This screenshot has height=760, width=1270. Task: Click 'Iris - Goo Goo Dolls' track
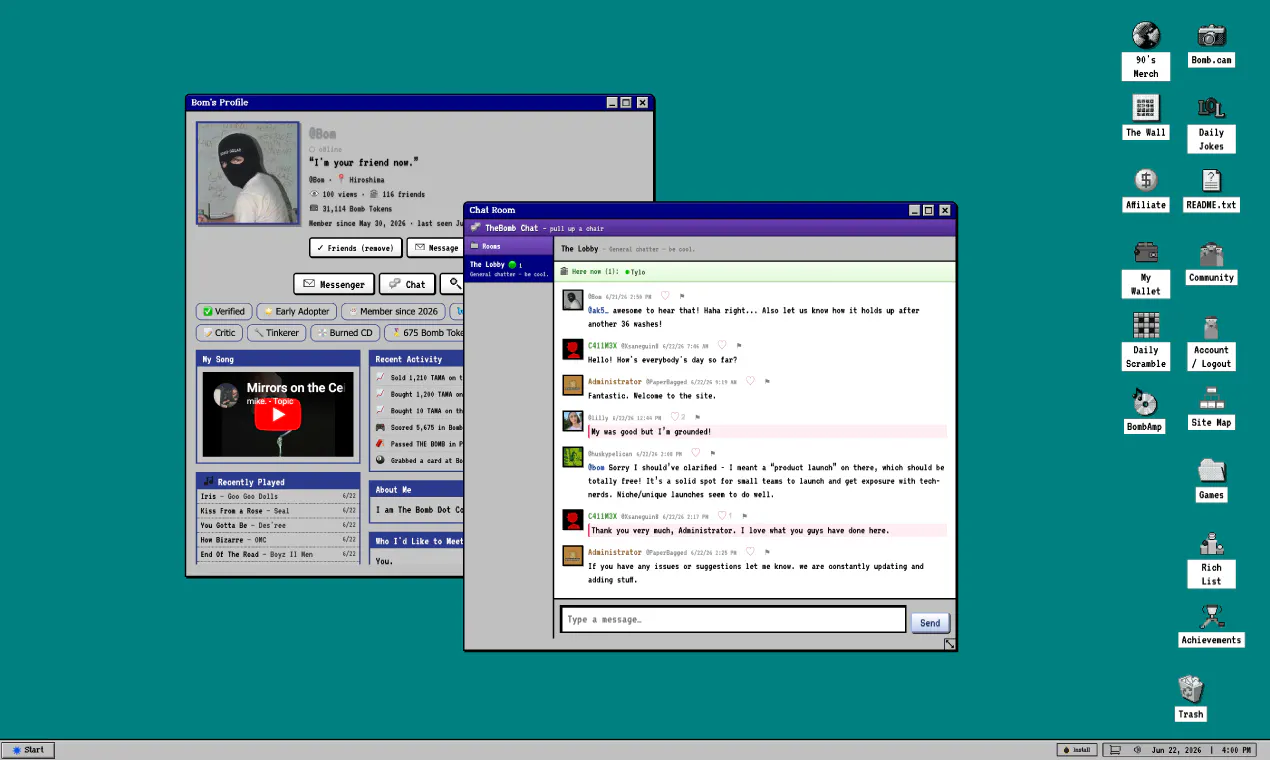(x=278, y=496)
